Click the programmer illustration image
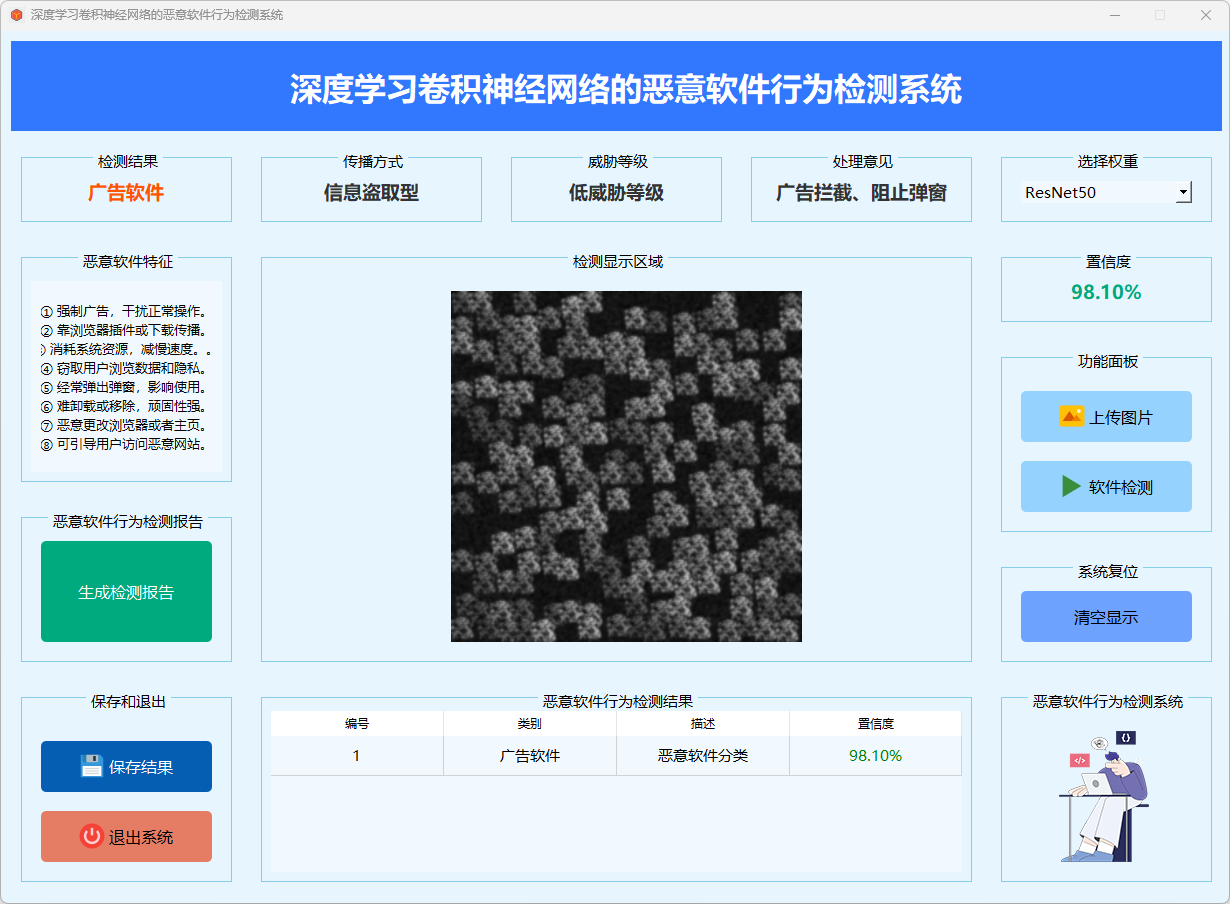This screenshot has width=1230, height=904. click(1106, 796)
